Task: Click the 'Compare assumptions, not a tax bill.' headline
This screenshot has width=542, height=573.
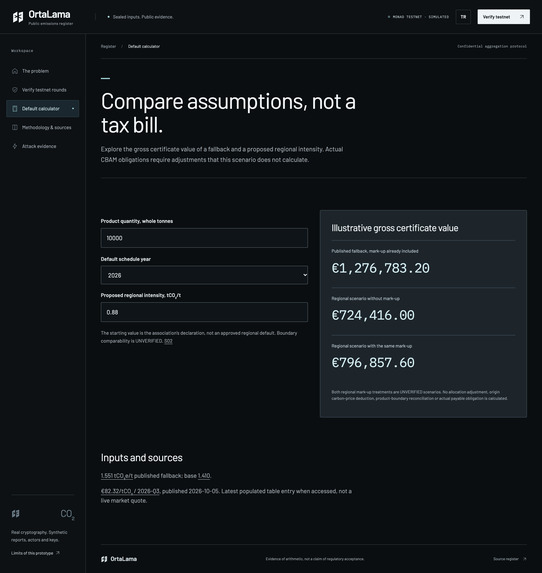Action: (x=228, y=113)
